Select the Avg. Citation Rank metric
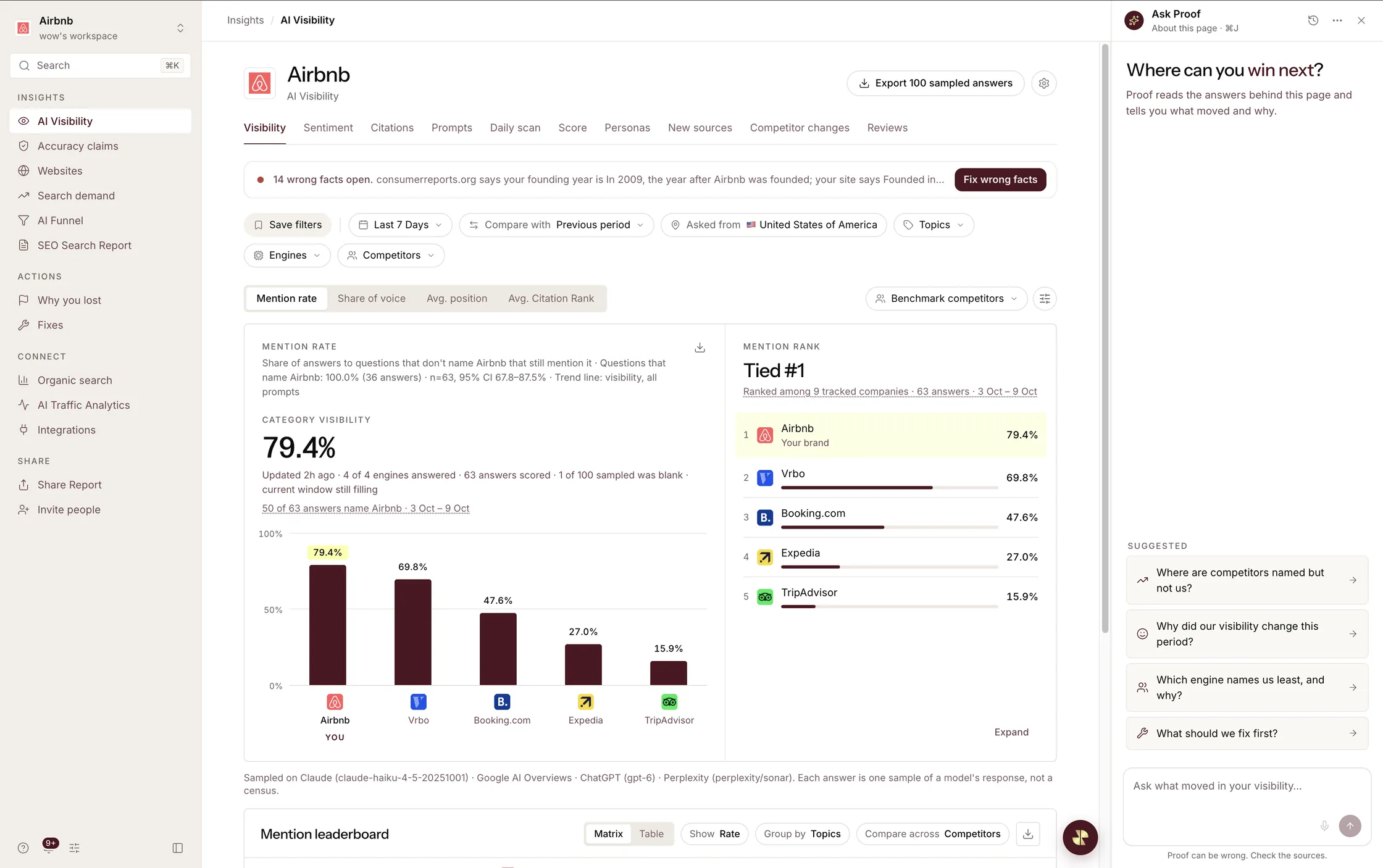The image size is (1383, 868). click(x=551, y=298)
